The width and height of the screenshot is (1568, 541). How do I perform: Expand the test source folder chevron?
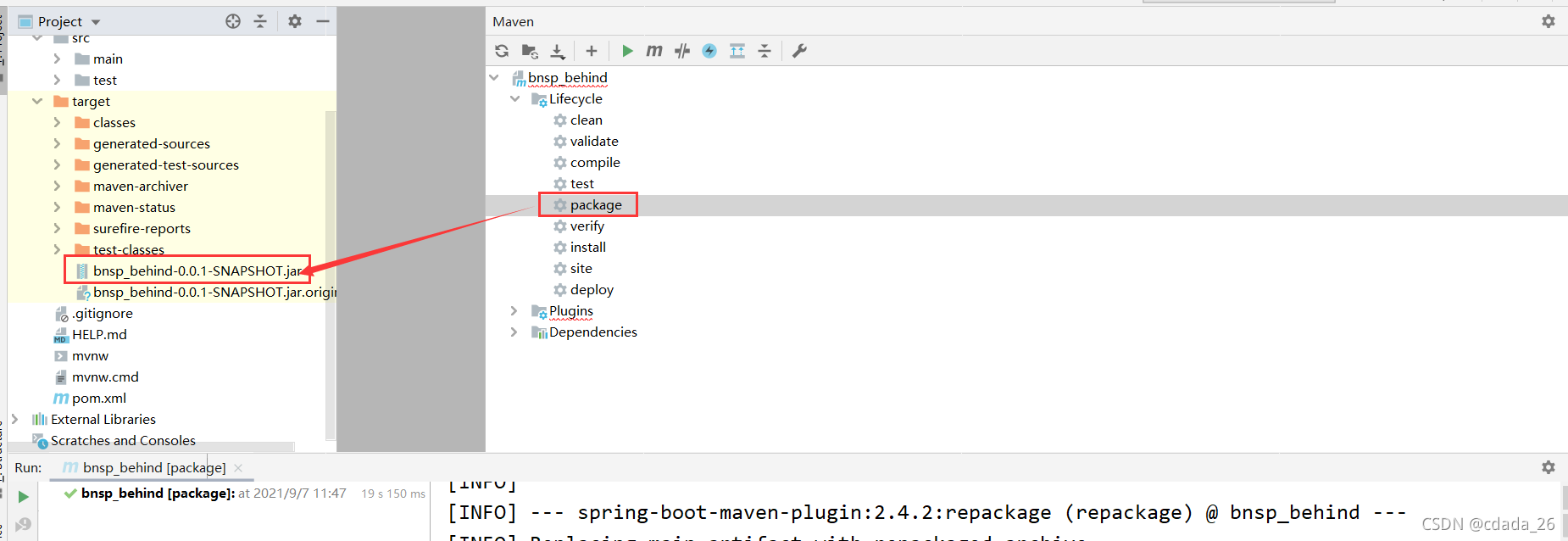57,80
